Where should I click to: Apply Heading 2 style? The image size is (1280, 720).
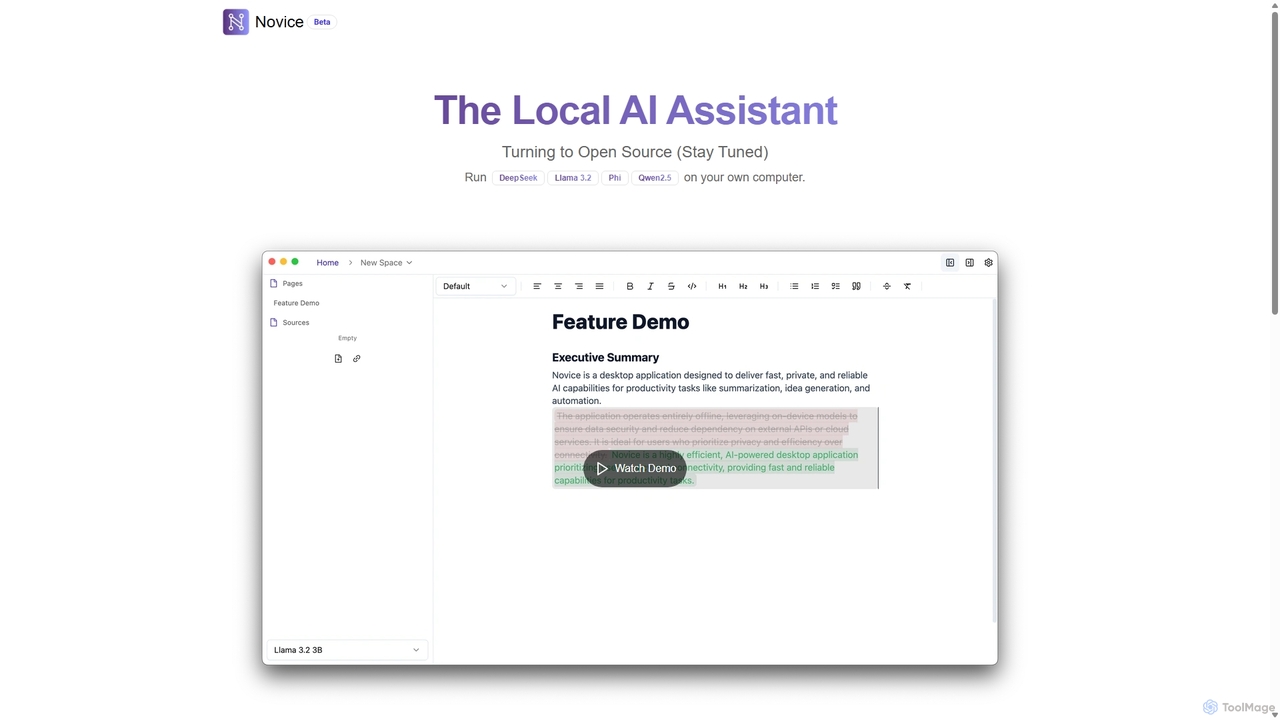(x=743, y=286)
